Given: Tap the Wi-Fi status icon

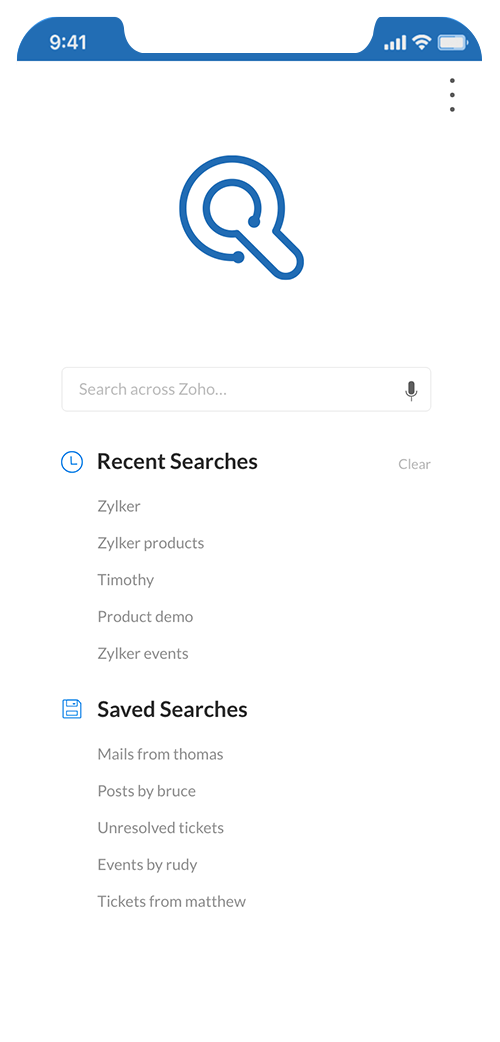Looking at the screenshot, I should (x=422, y=43).
